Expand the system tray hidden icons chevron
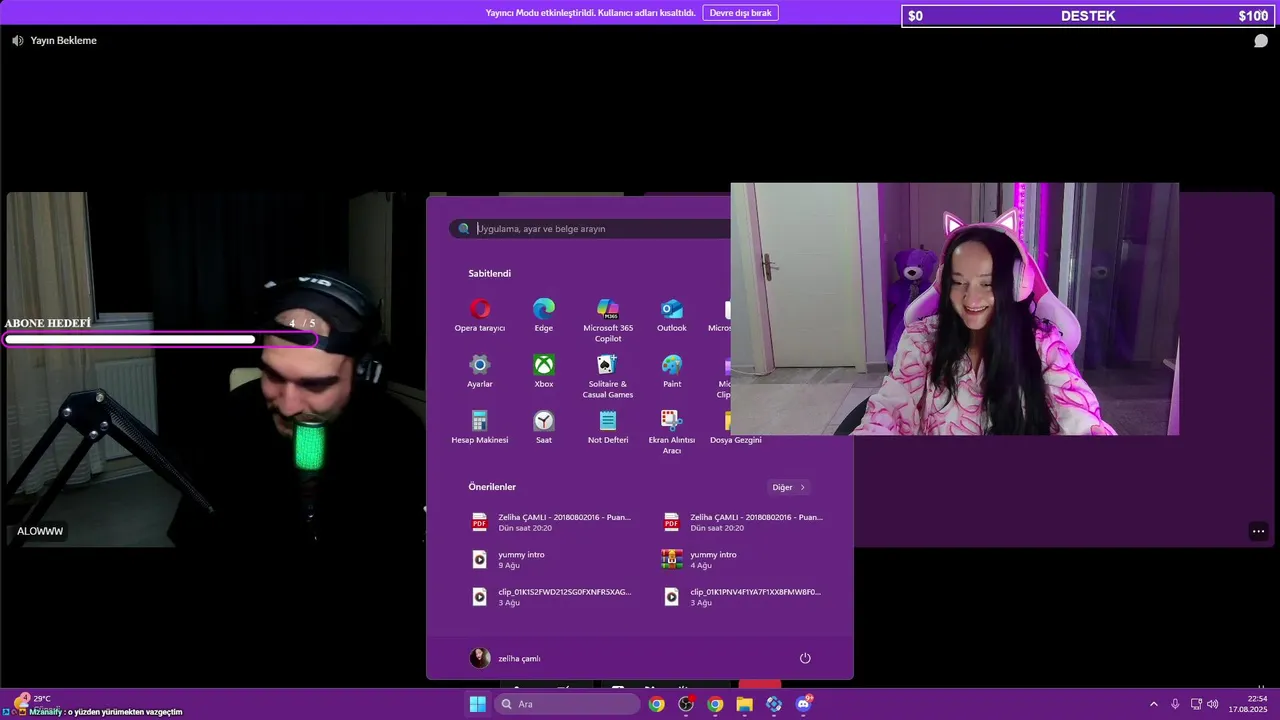 tap(1153, 704)
